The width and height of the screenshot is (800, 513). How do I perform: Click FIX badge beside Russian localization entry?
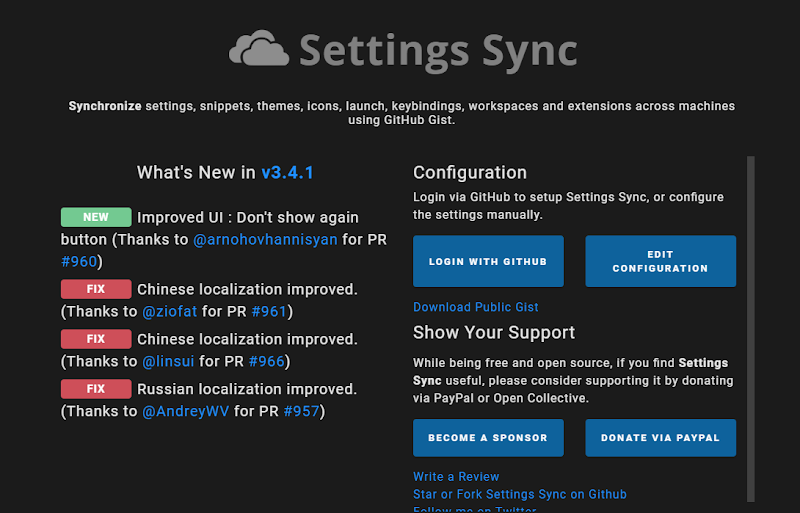(96, 389)
